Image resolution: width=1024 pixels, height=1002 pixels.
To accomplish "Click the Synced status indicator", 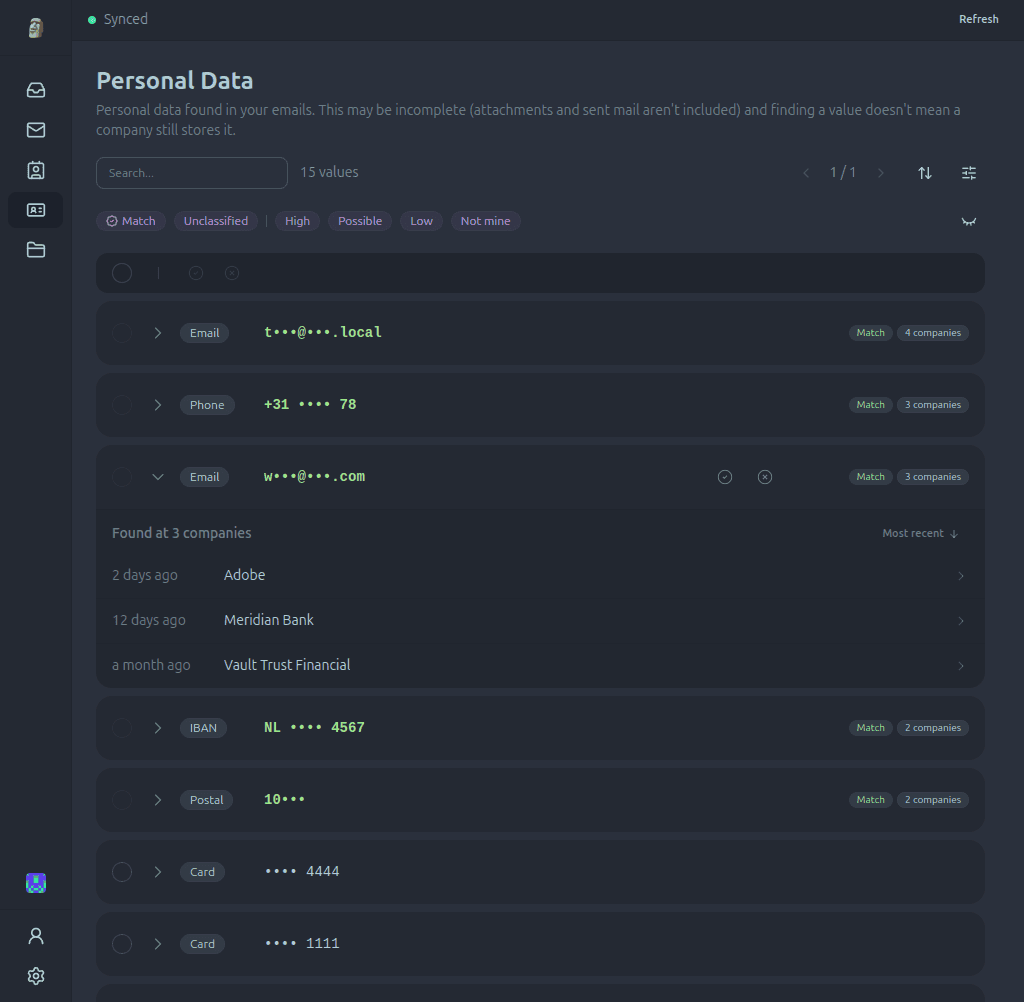I will (x=118, y=19).
